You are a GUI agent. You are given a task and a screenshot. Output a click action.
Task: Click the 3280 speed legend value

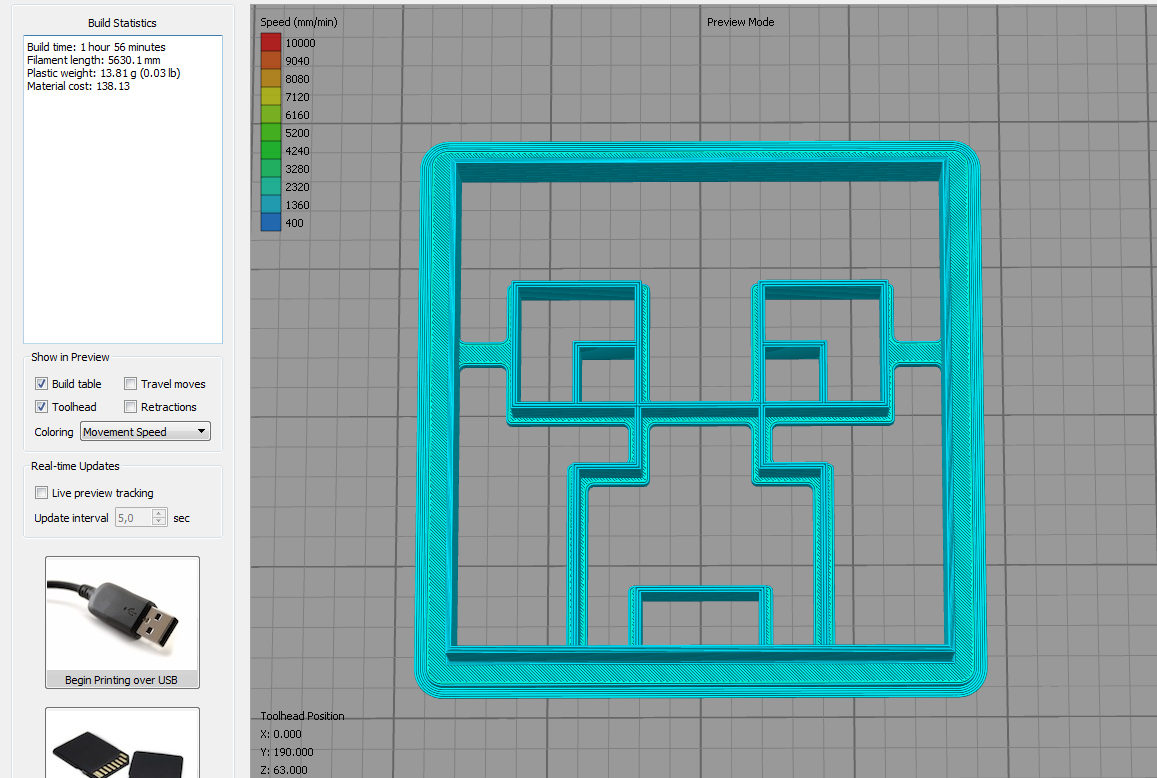[297, 169]
